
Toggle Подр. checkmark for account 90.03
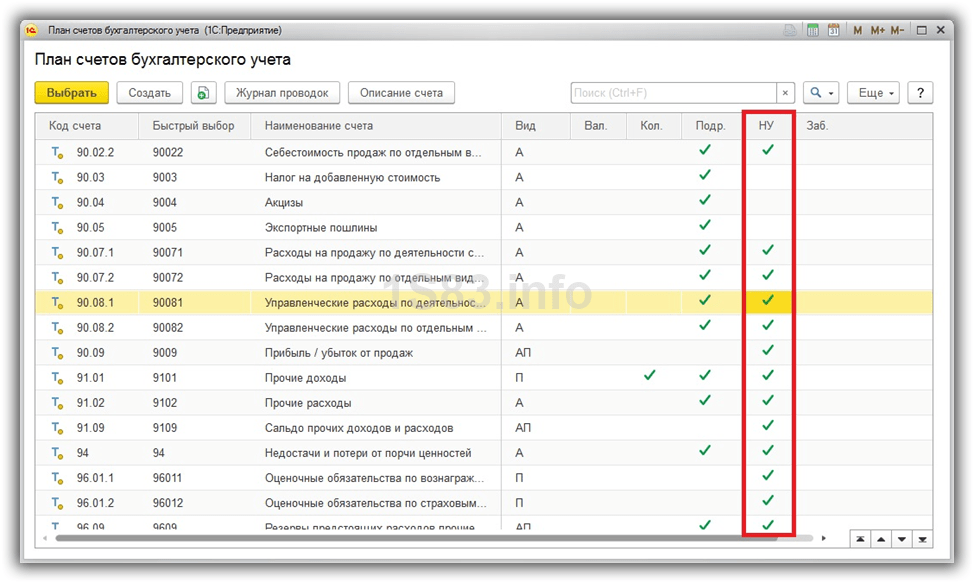click(705, 176)
